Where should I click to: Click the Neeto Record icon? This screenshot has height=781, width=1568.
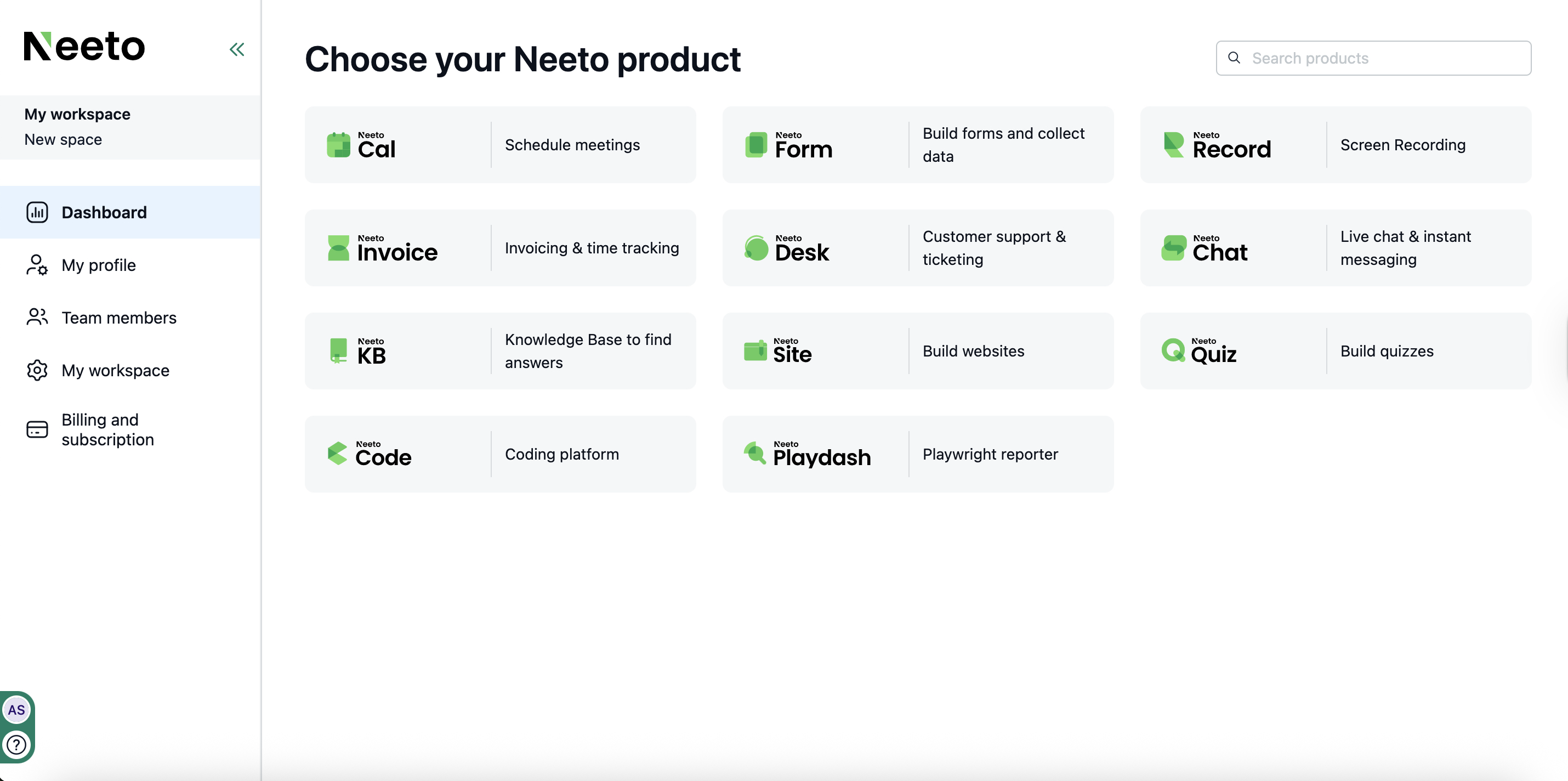[1174, 145]
